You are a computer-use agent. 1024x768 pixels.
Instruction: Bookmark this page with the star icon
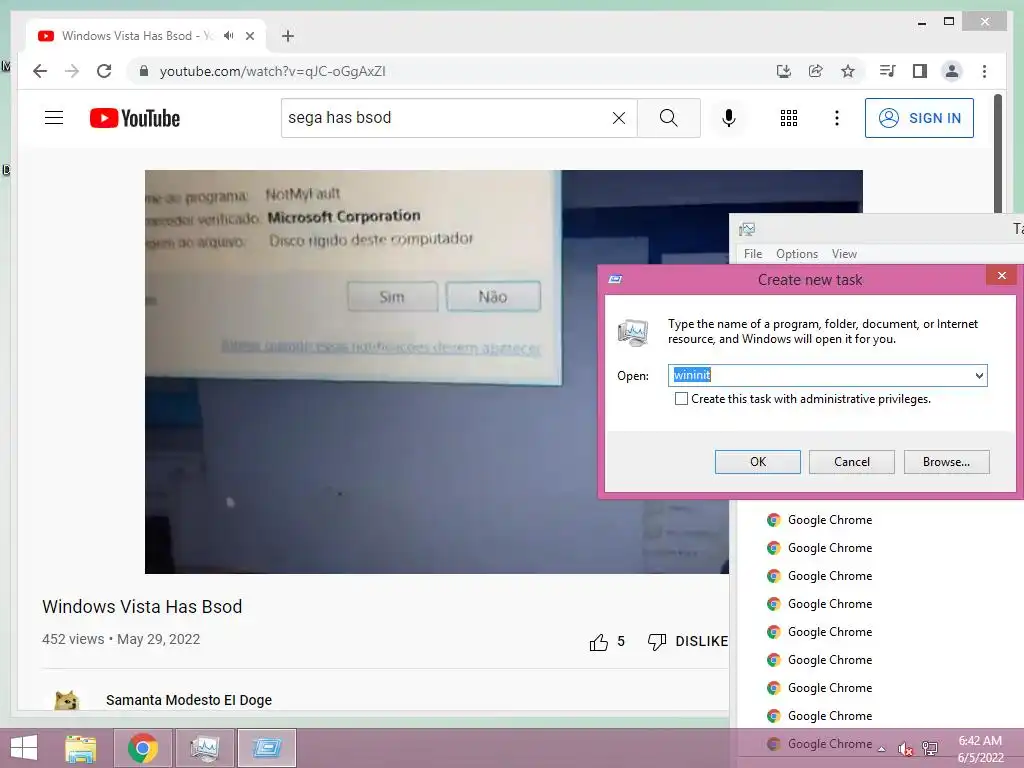pos(848,71)
